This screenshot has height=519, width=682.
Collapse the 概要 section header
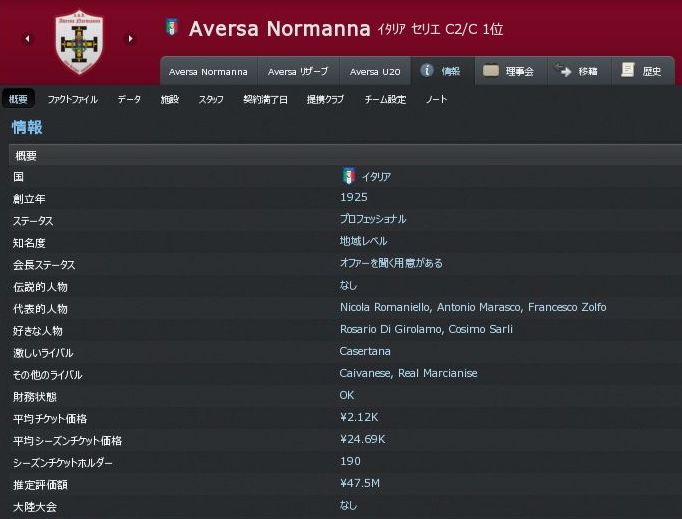[x=27, y=155]
